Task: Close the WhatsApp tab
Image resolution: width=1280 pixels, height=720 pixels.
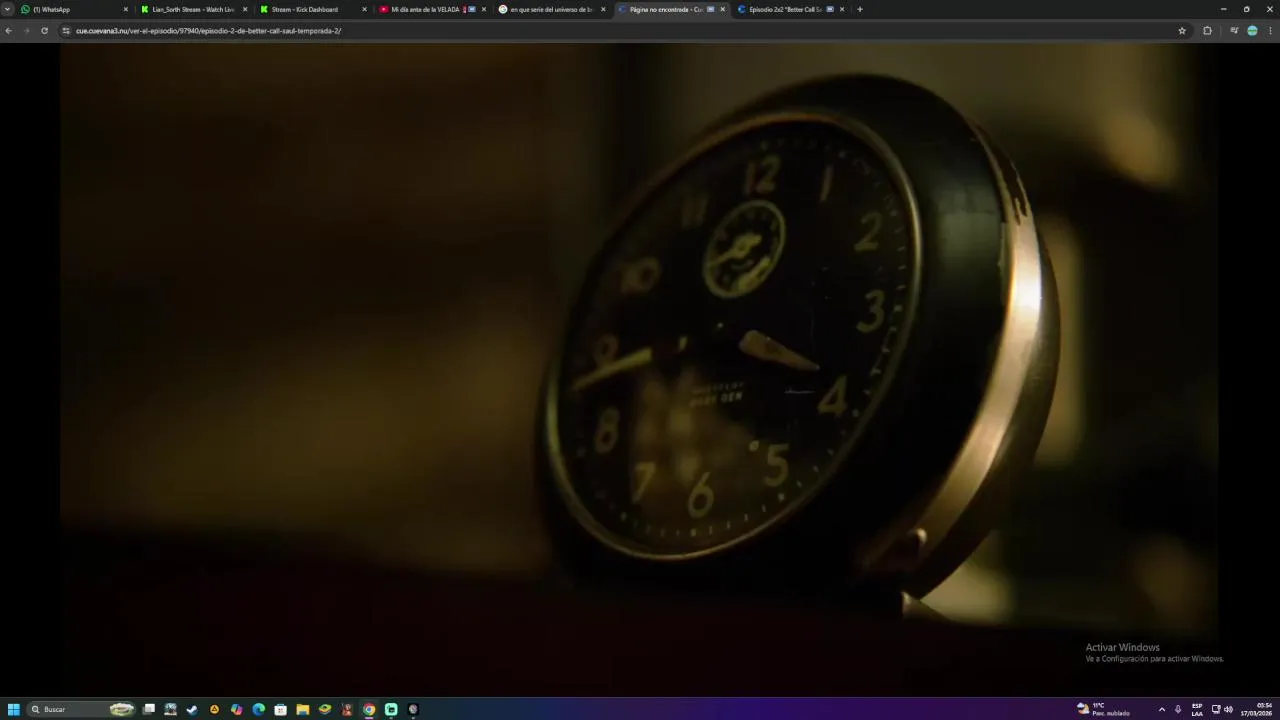Action: (x=126, y=9)
